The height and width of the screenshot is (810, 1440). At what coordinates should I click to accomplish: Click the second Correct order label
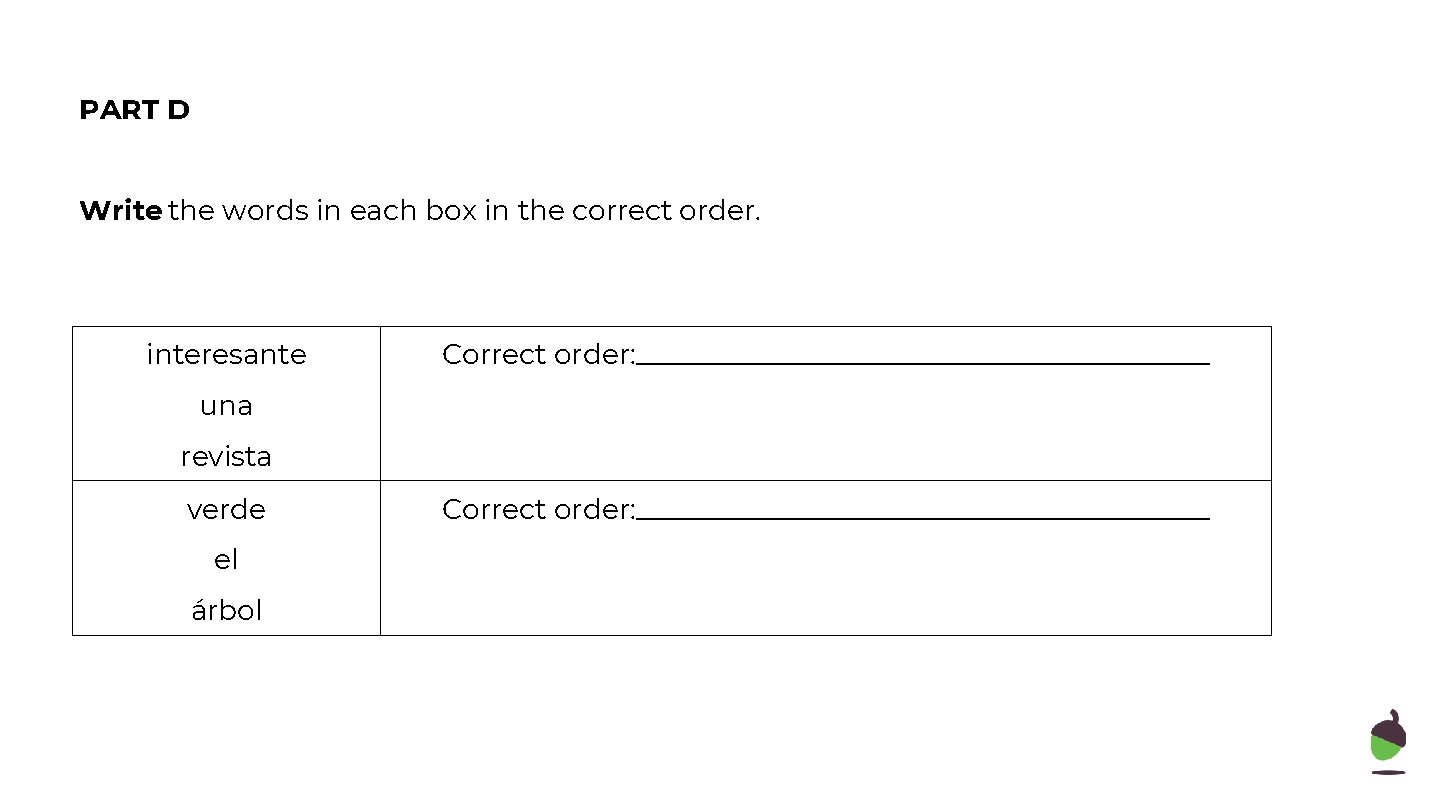539,509
